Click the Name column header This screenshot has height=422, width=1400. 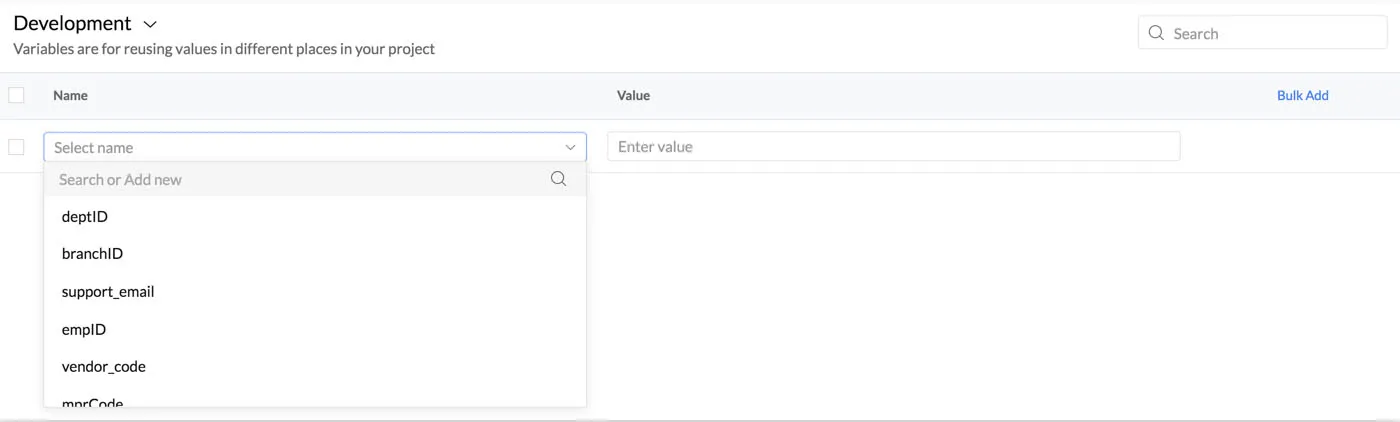(70, 95)
